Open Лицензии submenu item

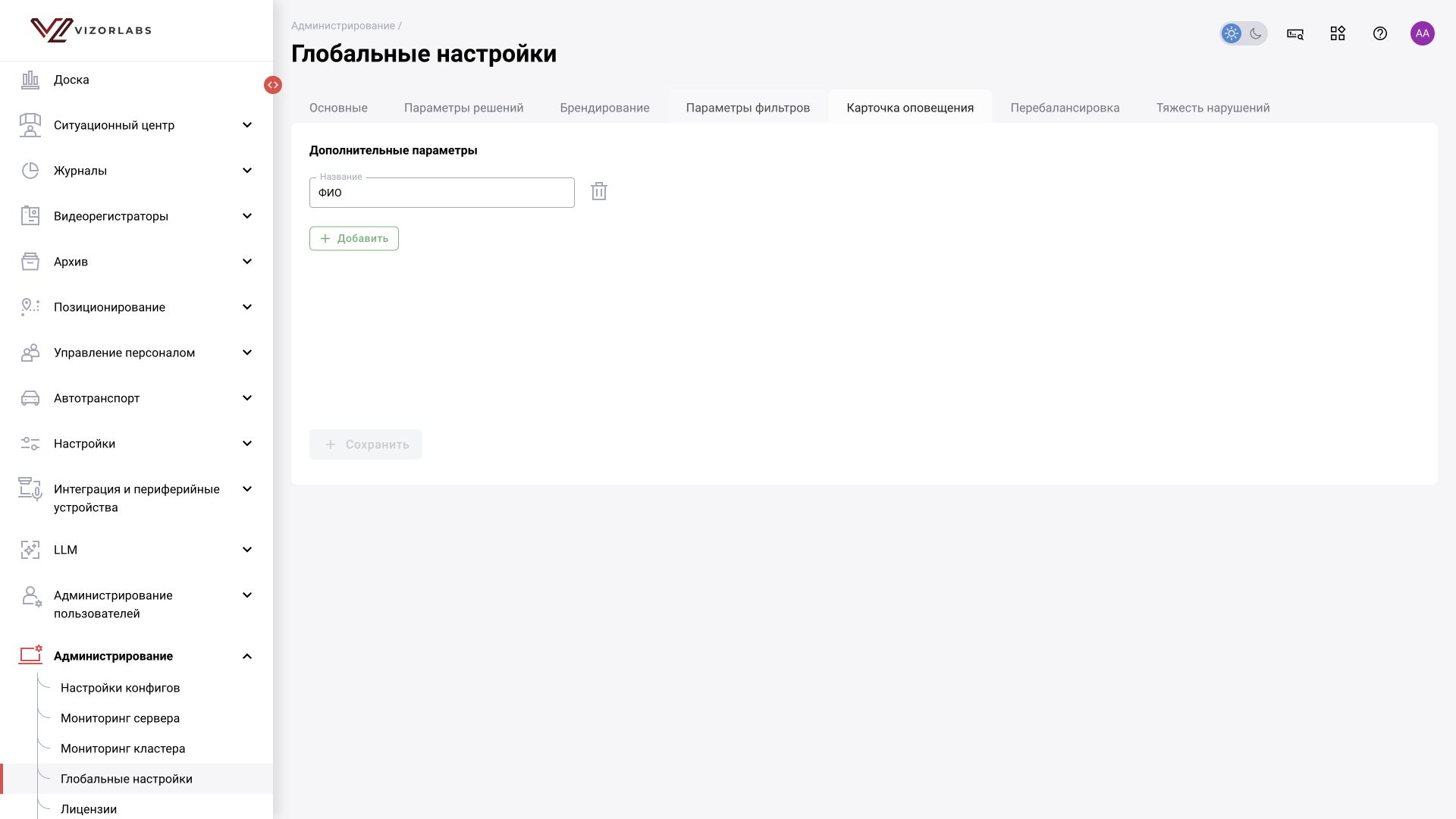click(89, 809)
